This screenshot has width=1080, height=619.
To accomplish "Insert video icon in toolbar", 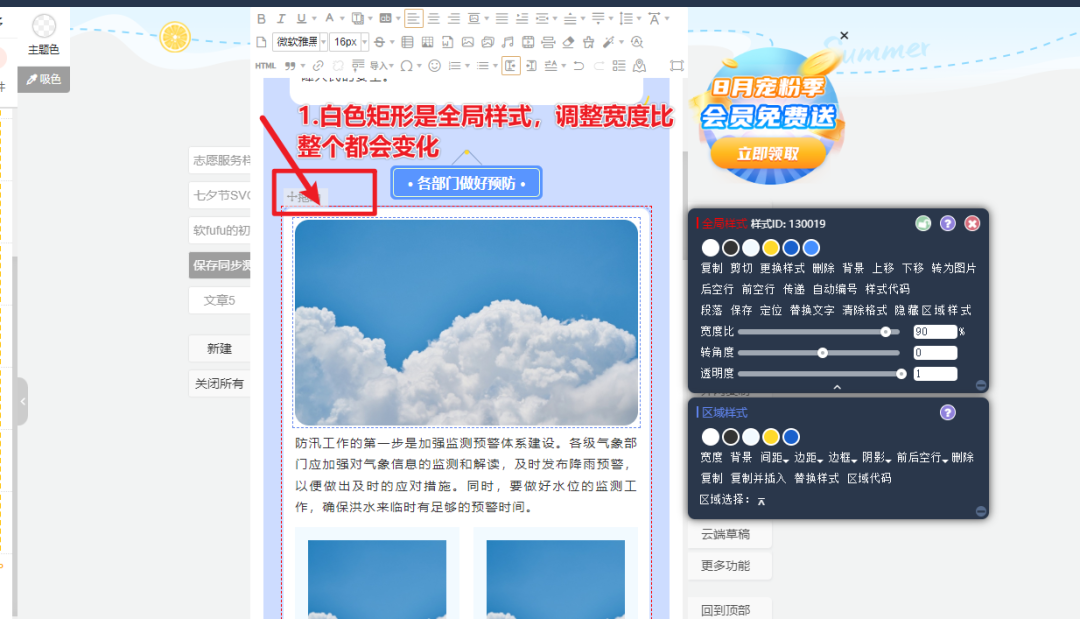I will [528, 42].
